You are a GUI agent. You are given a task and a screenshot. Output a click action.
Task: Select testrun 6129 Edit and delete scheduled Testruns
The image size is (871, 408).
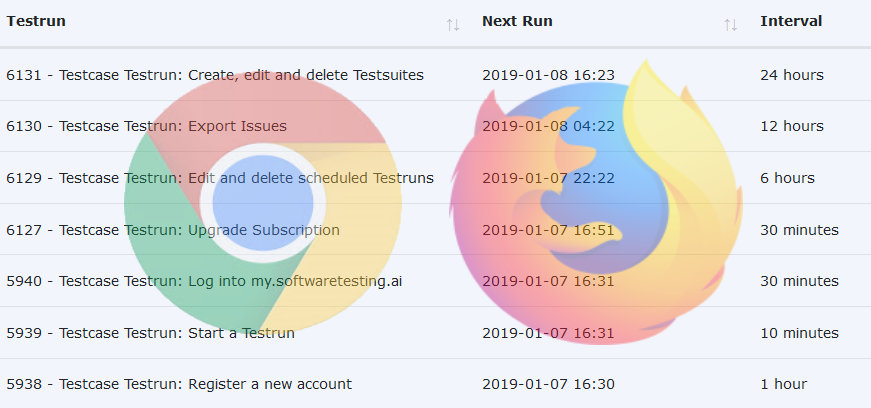click(220, 178)
